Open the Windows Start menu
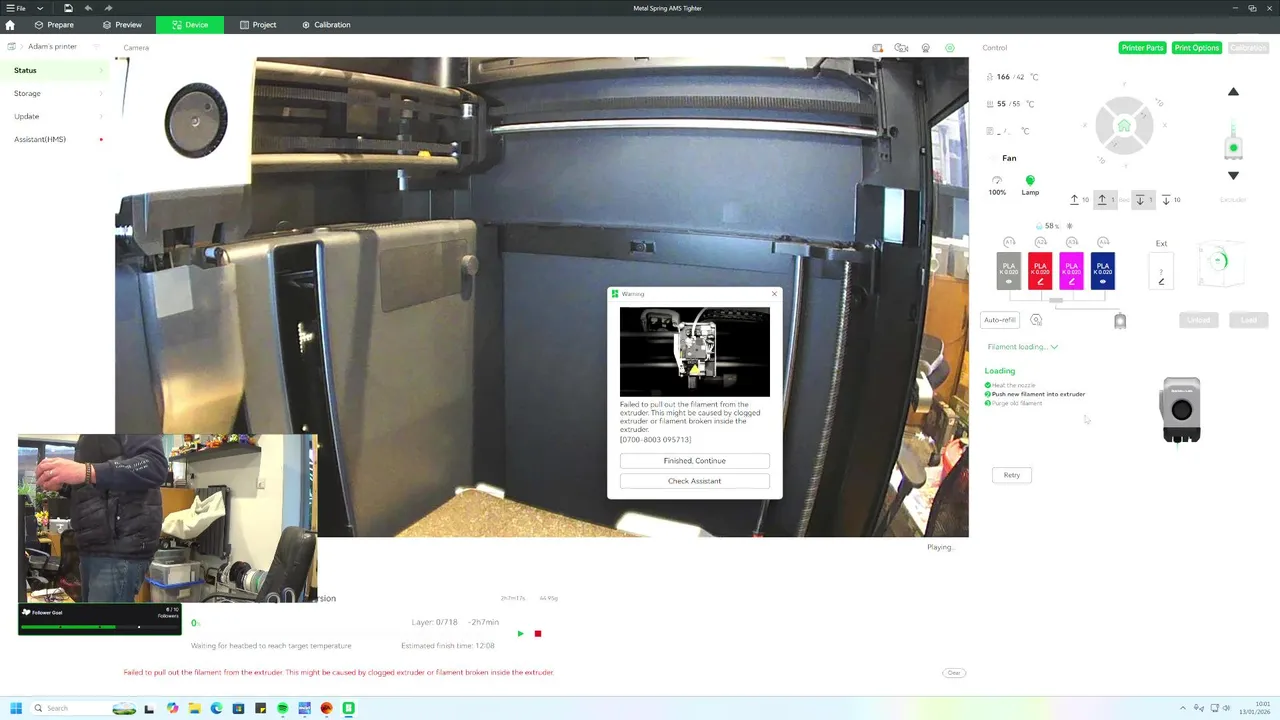The image size is (1280, 720). (x=16, y=708)
